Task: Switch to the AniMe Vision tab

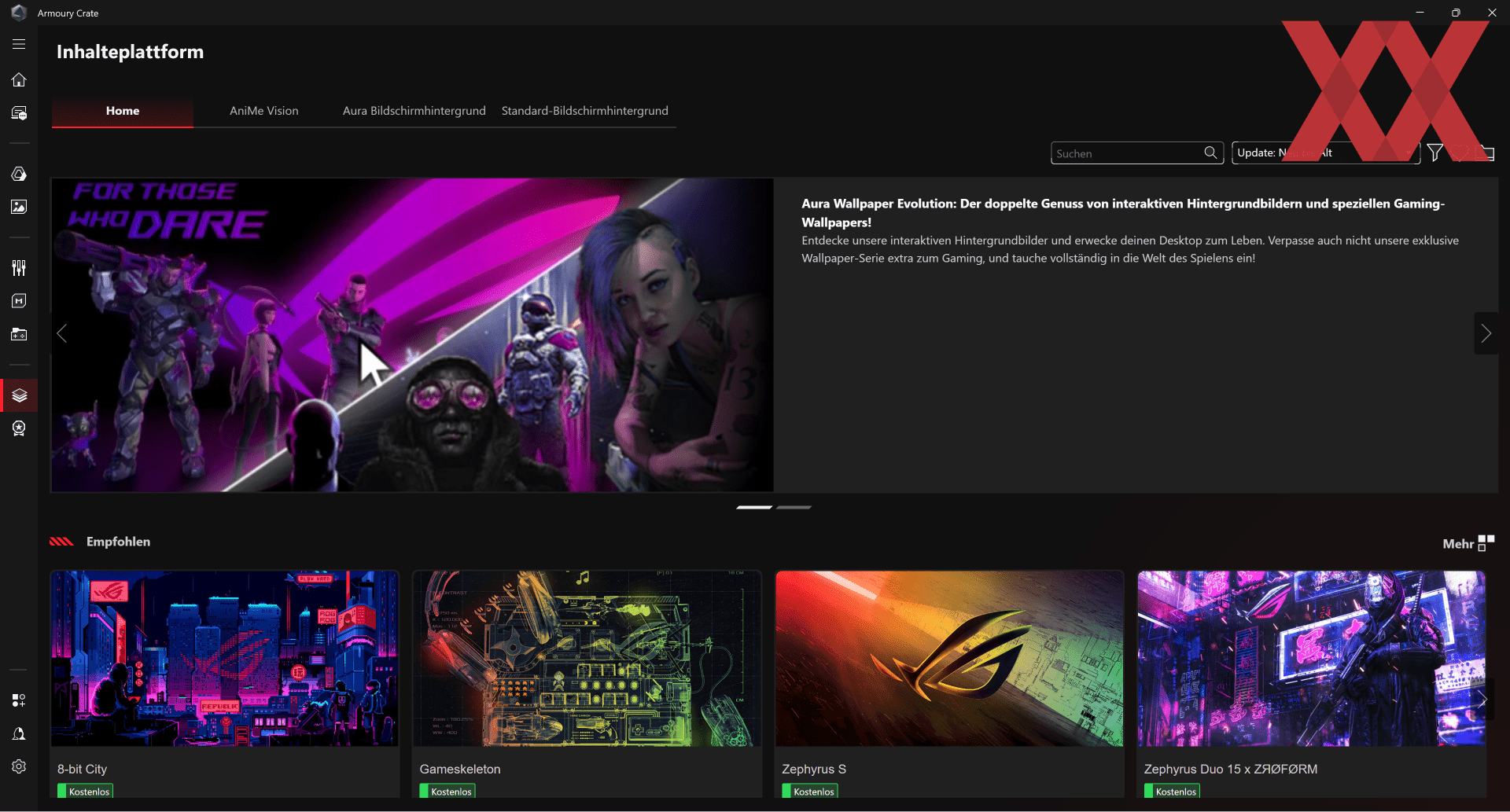Action: [x=264, y=111]
